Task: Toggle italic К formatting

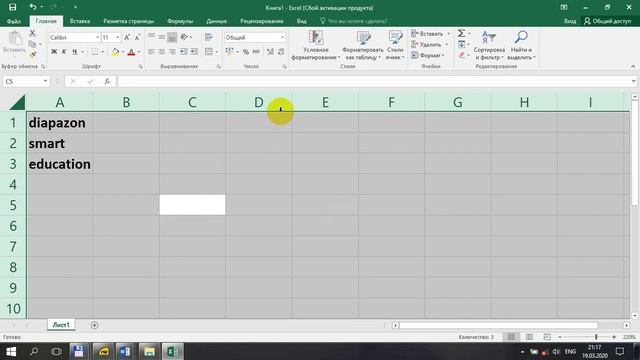Action: (64, 52)
